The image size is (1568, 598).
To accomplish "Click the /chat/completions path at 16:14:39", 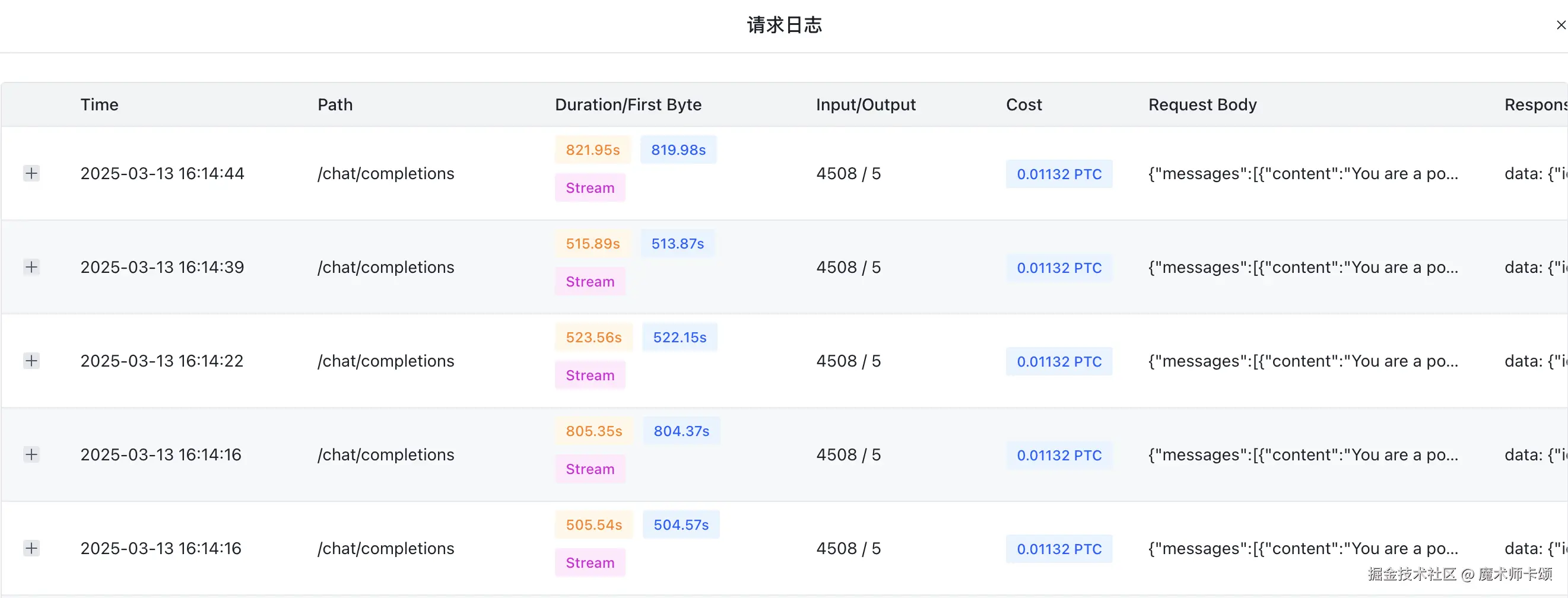I will (x=385, y=267).
